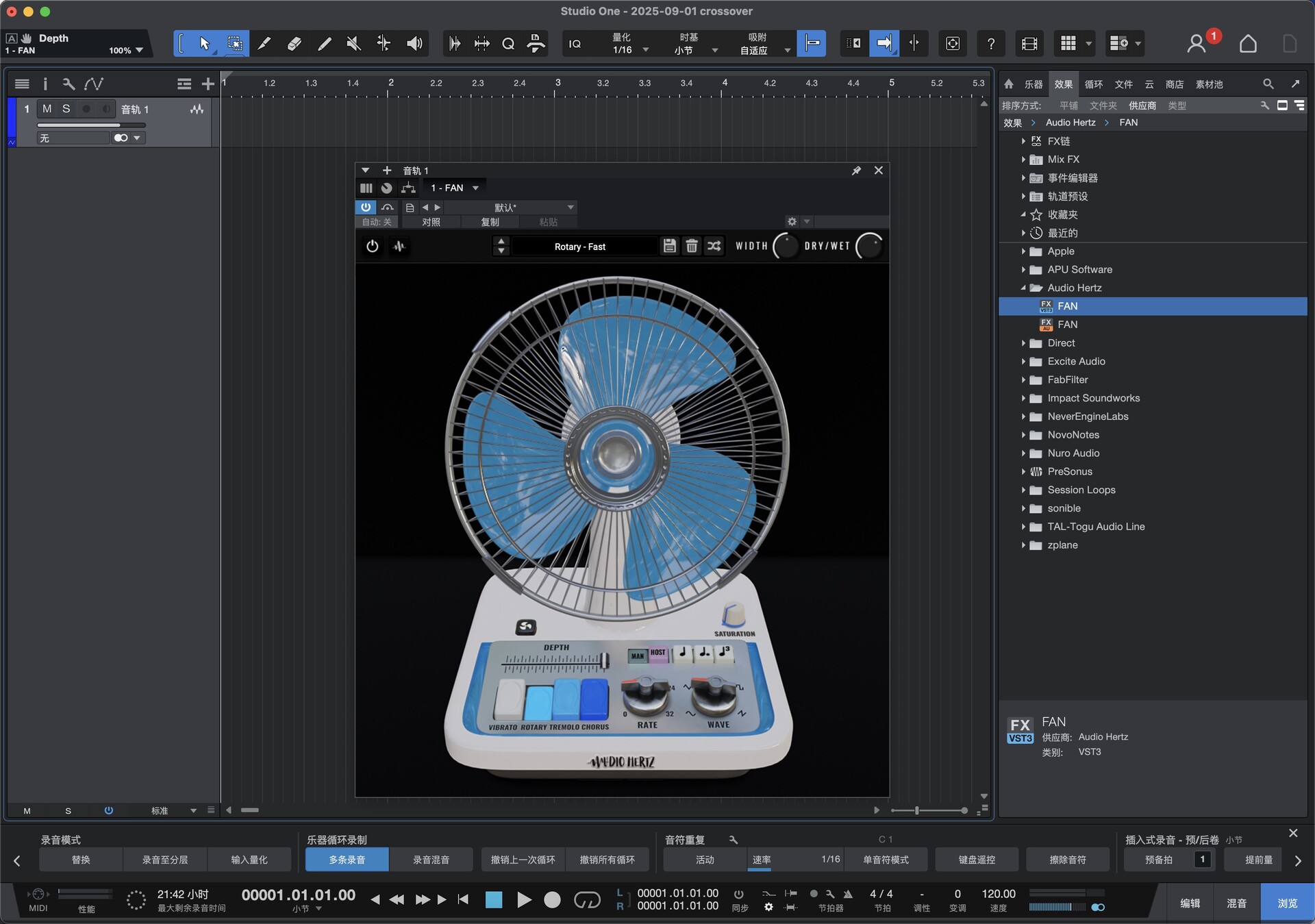Toggle FAN plugin power in header
Screen dimensions: 1315x924
(x=366, y=207)
